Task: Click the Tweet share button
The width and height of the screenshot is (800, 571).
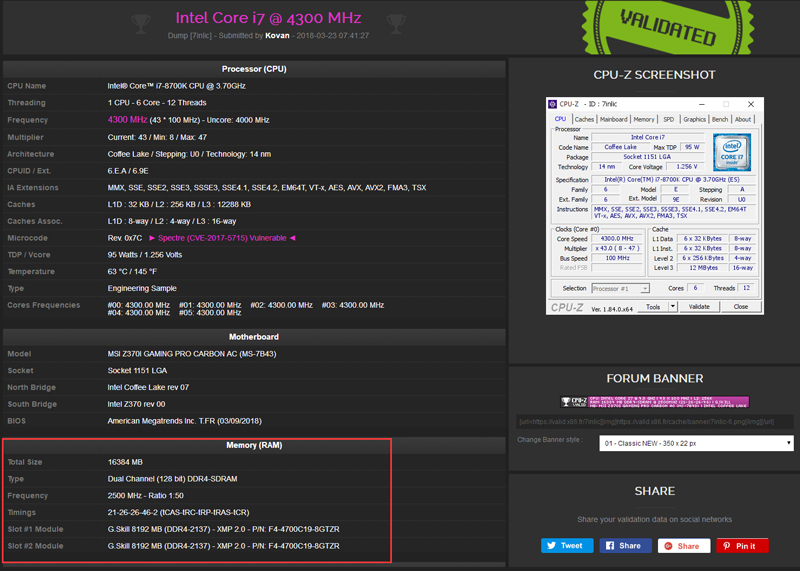Action: (567, 545)
